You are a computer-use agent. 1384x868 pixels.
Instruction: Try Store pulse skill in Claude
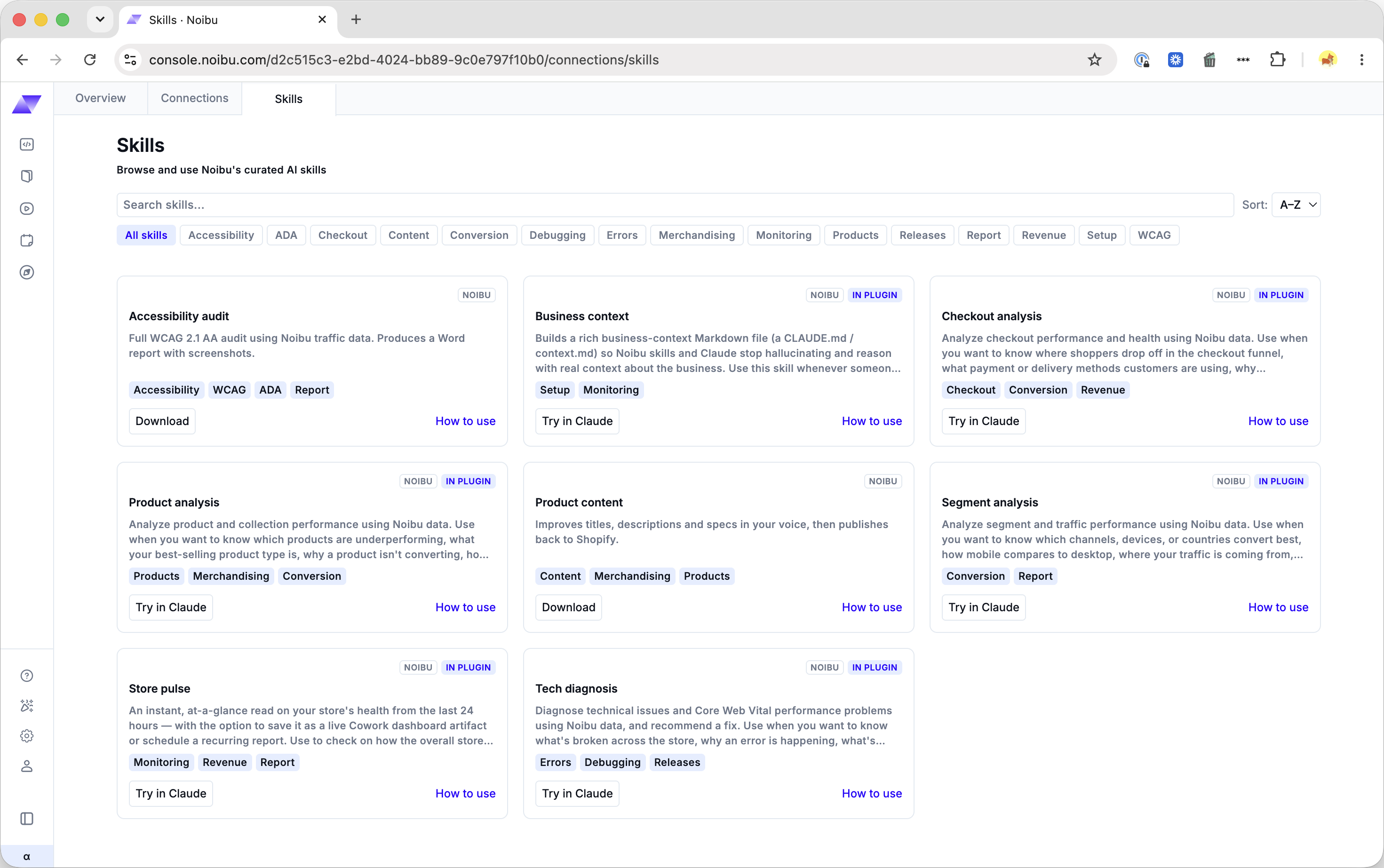tap(171, 793)
